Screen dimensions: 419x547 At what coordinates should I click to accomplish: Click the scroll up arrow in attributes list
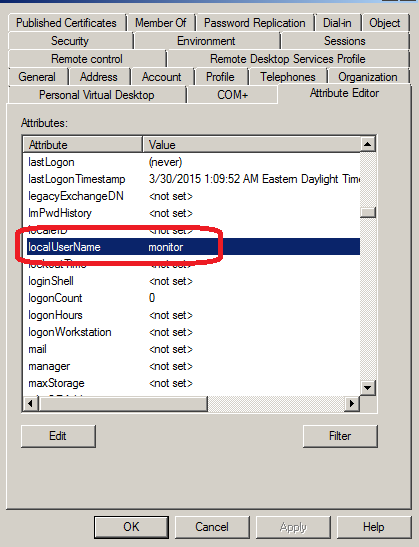[367, 144]
